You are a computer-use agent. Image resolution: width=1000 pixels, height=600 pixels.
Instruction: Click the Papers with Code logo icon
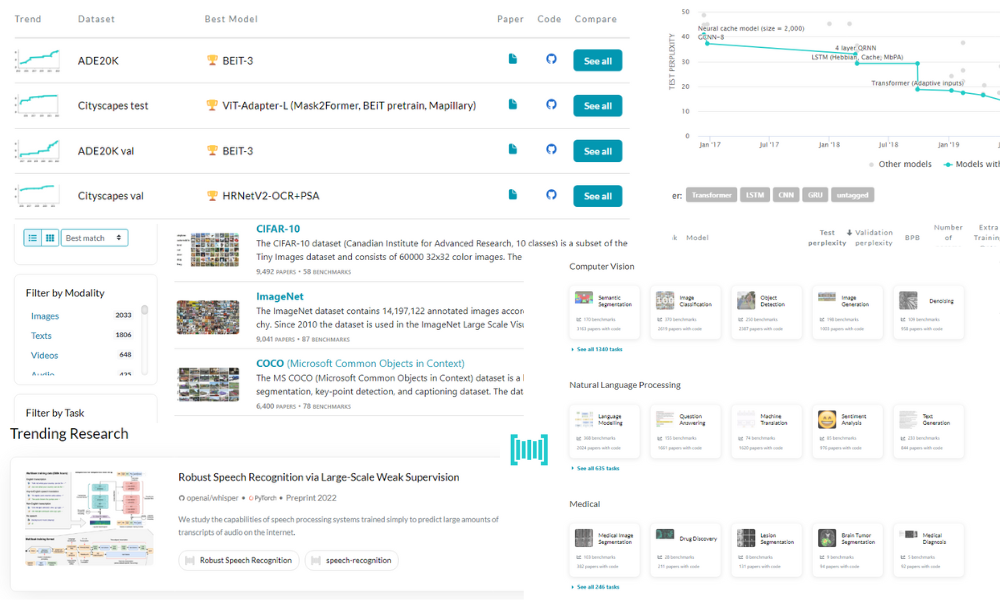click(x=529, y=450)
